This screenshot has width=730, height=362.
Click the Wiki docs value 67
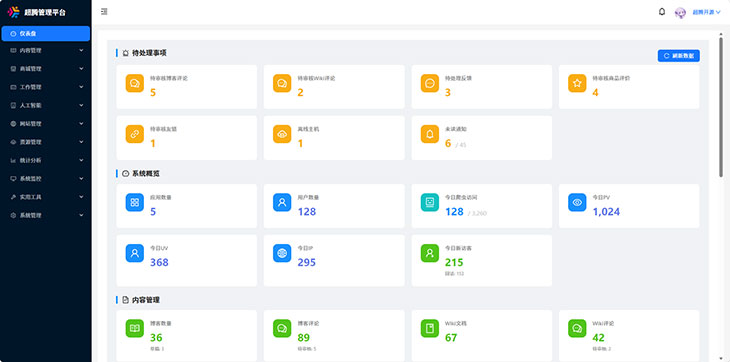(x=451, y=338)
